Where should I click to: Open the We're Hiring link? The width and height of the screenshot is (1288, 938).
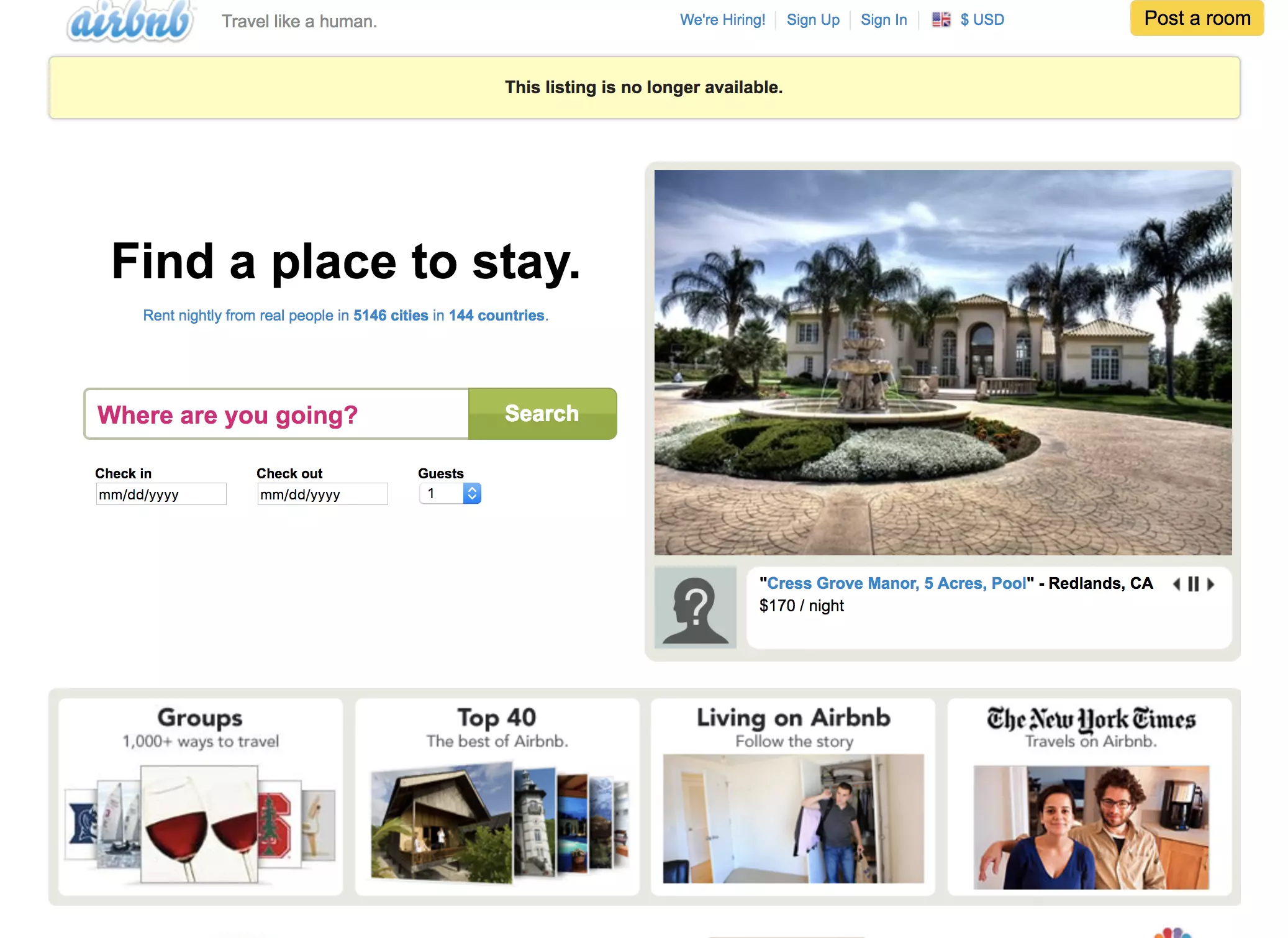tap(722, 20)
